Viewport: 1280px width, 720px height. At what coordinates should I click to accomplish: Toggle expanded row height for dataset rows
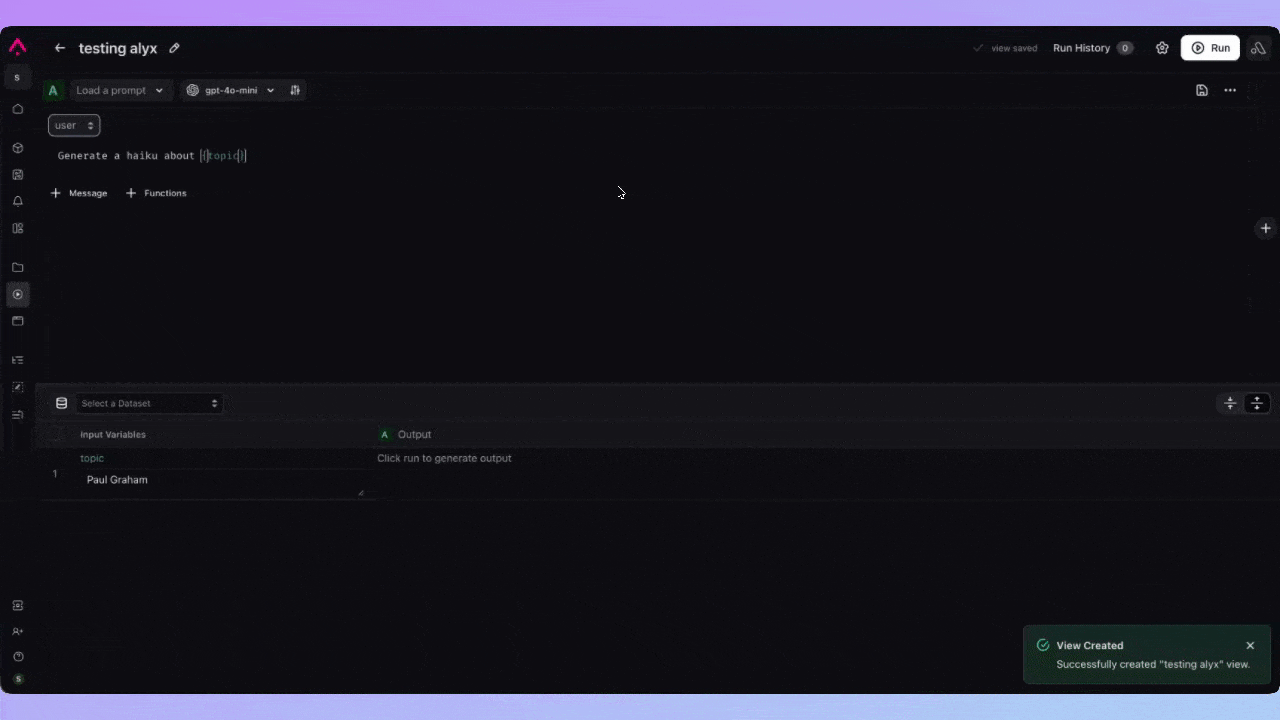pos(1256,403)
